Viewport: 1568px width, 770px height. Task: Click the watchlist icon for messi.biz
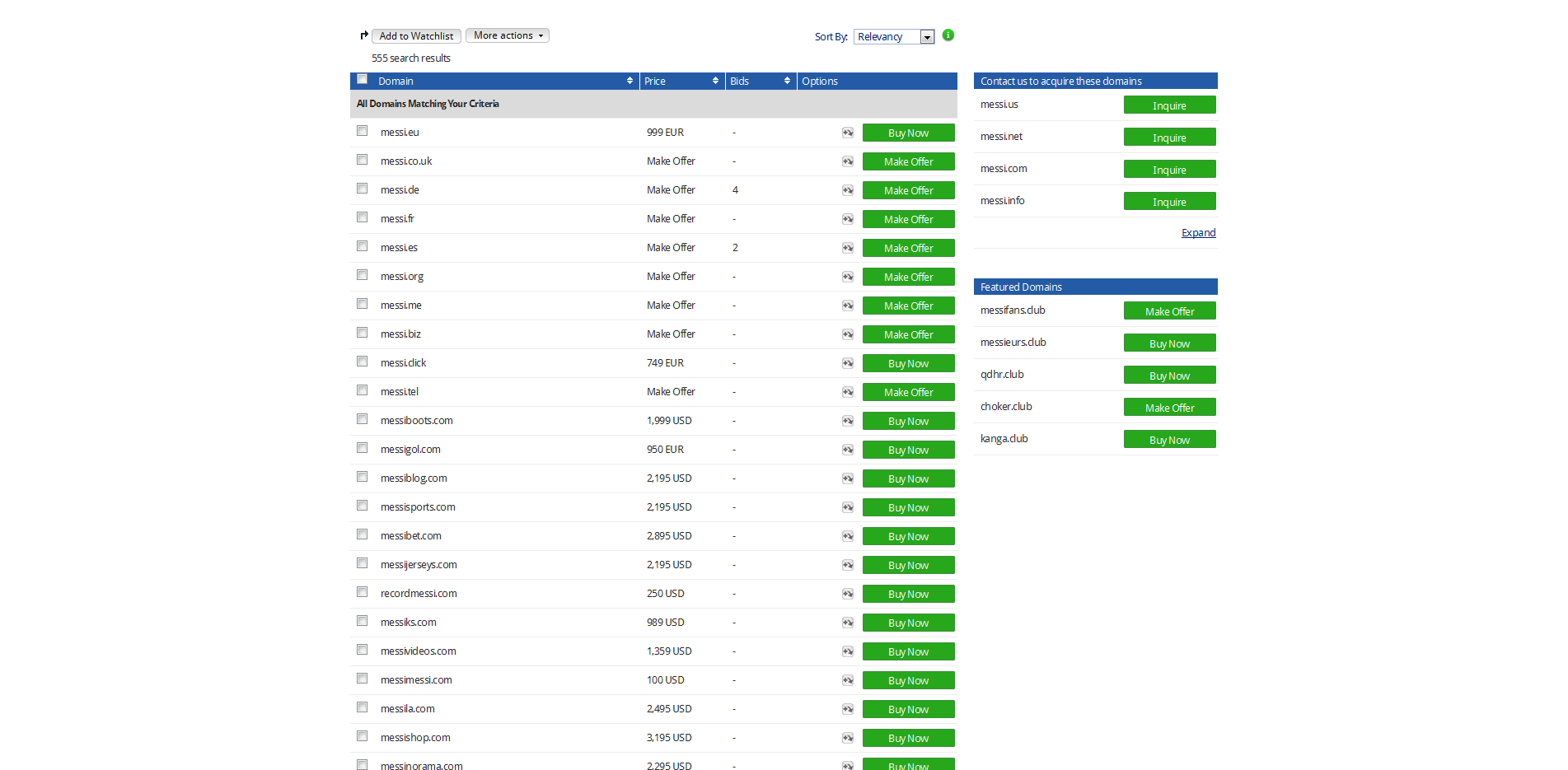pos(848,334)
